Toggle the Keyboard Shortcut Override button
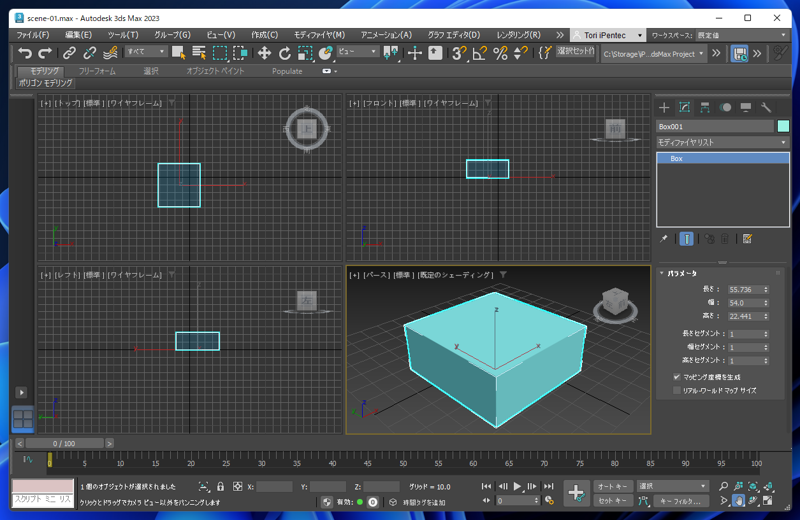Screen dimensions: 800x520 (x=435, y=53)
